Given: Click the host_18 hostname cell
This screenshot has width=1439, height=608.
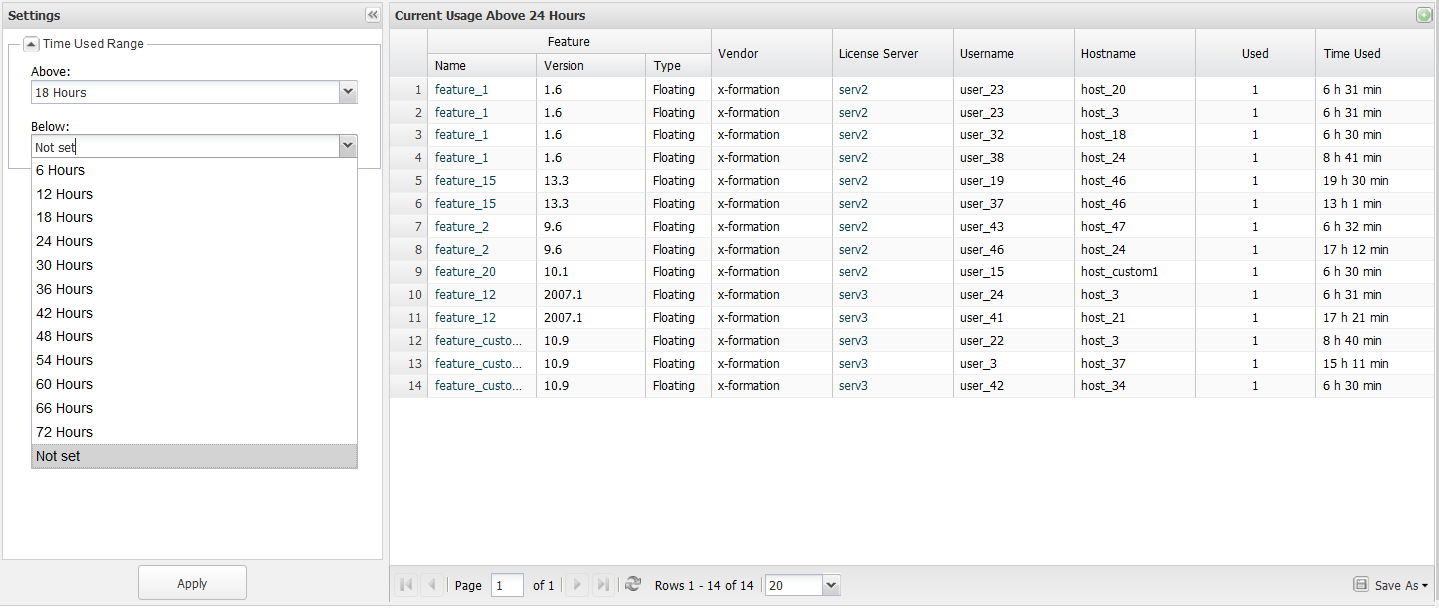Looking at the screenshot, I should tap(1134, 135).
